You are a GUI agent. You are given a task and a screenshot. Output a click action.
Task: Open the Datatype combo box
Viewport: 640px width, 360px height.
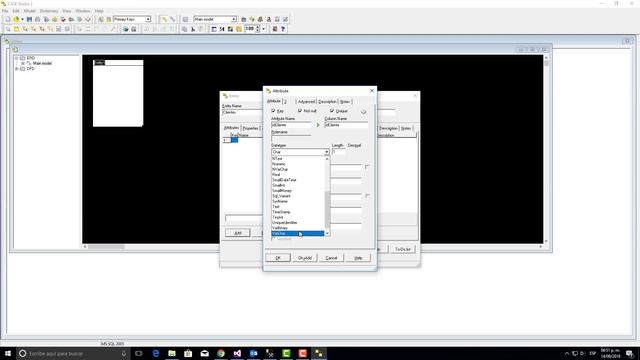(300, 152)
